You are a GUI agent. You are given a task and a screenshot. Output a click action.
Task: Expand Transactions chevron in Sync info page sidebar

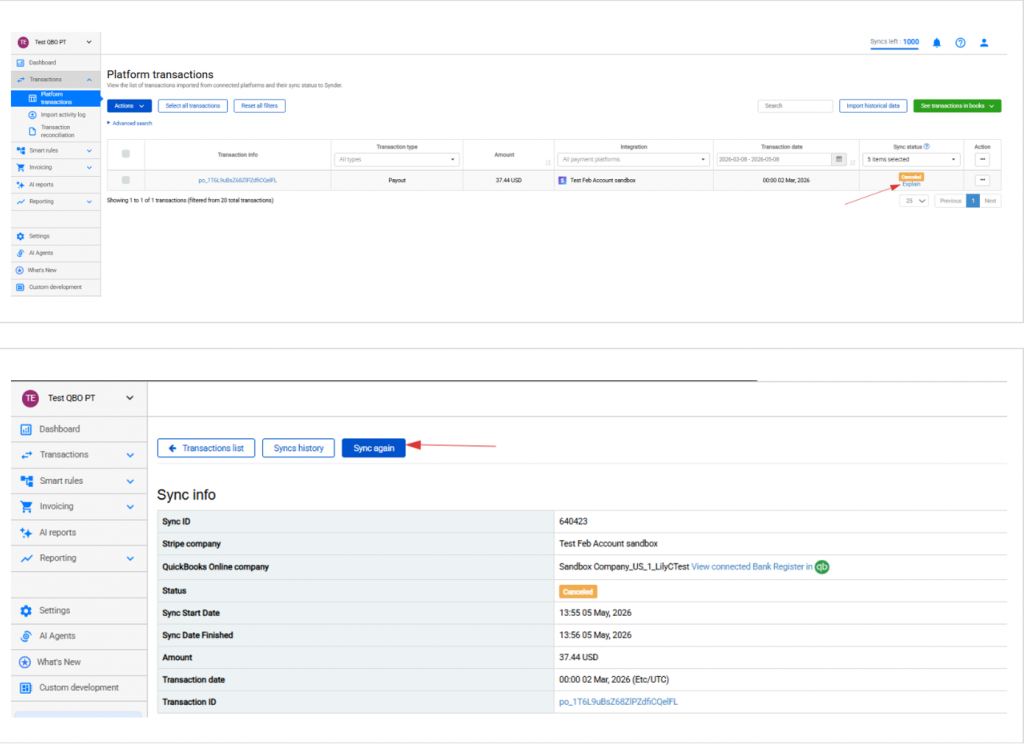[x=130, y=455]
